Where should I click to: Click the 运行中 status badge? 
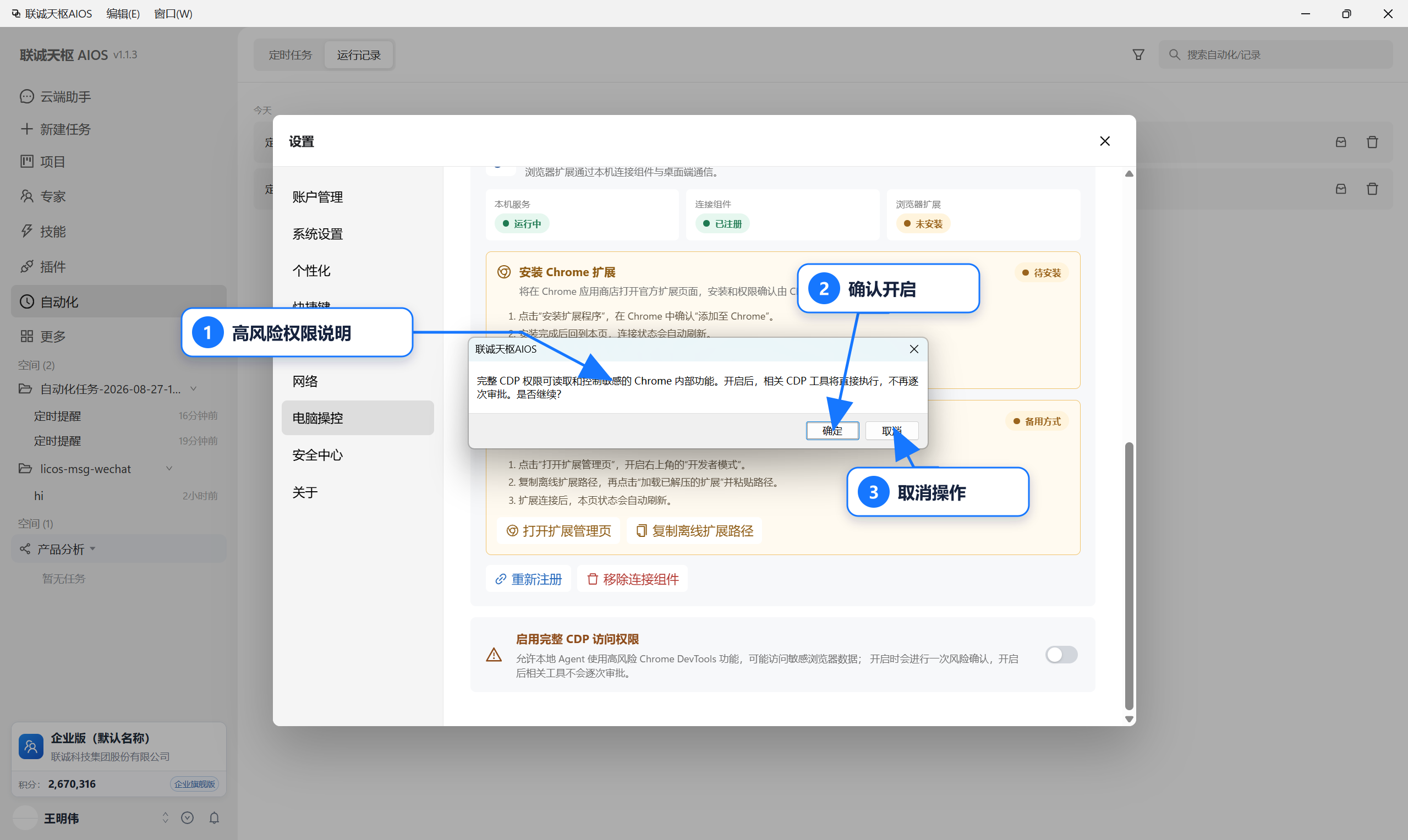[522, 223]
